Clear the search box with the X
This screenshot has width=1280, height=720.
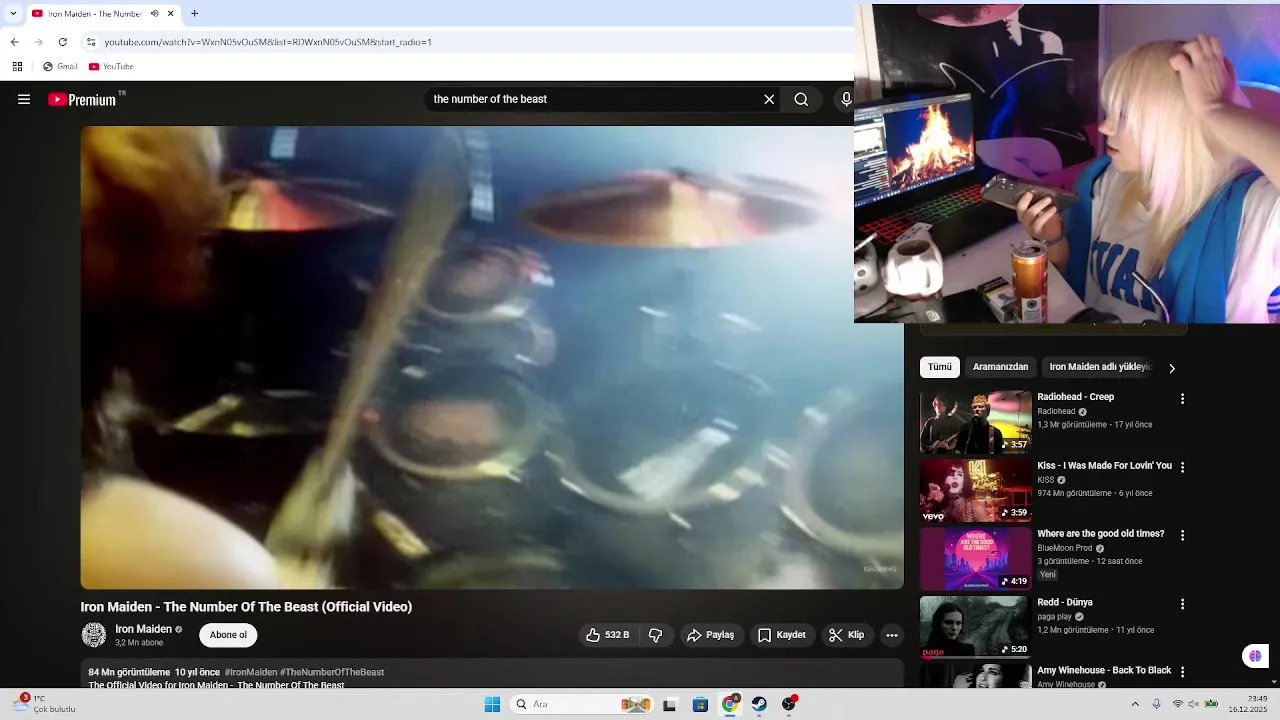[769, 99]
